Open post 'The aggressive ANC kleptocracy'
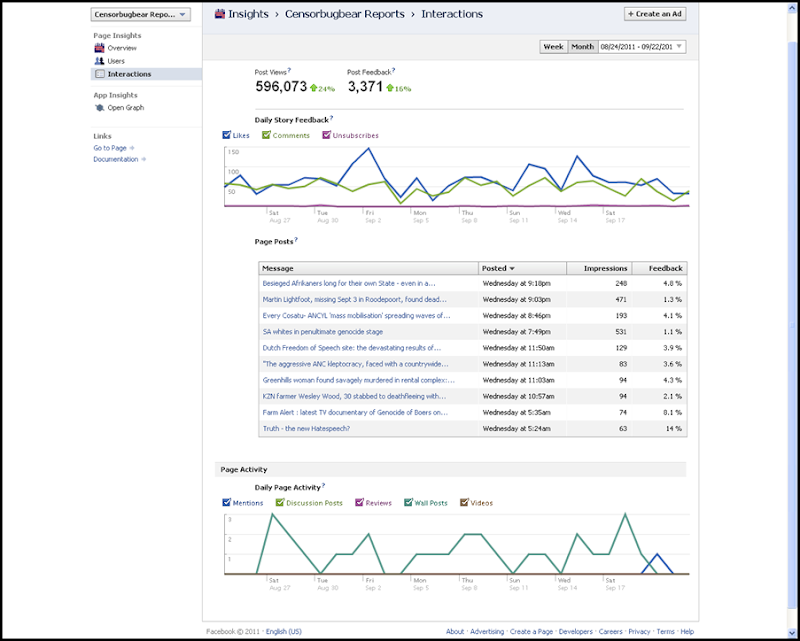 [x=356, y=364]
